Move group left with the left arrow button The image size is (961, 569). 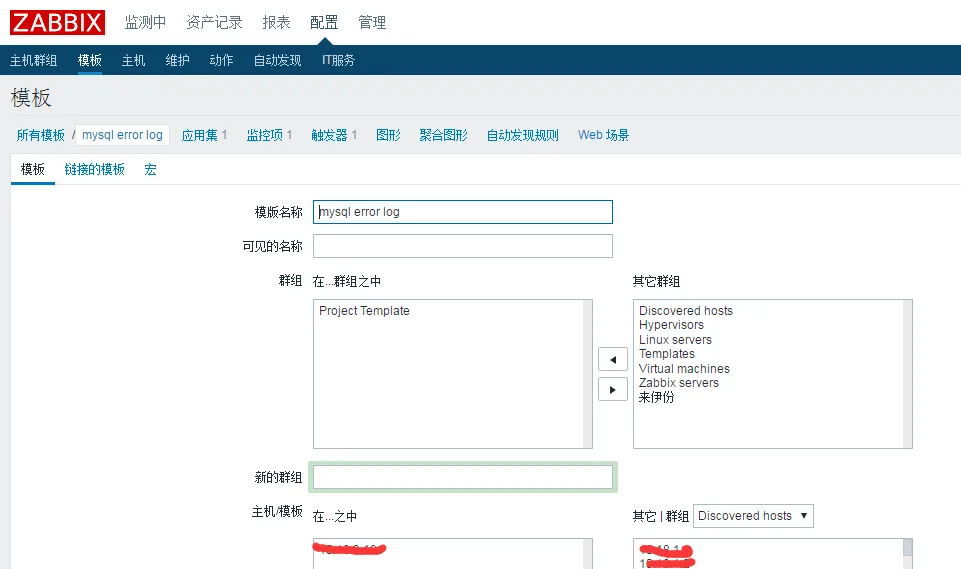click(x=612, y=359)
